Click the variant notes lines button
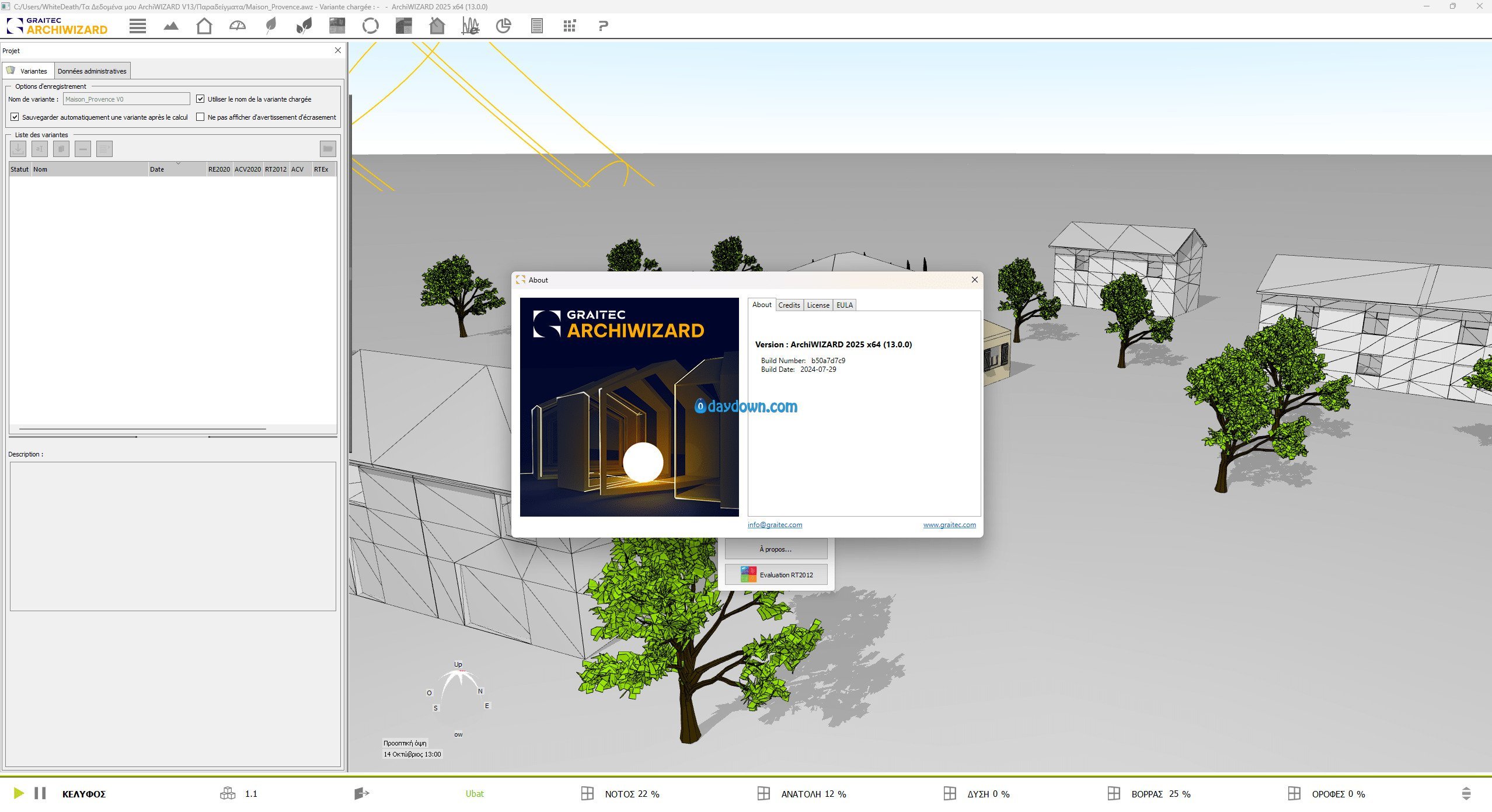 [104, 149]
